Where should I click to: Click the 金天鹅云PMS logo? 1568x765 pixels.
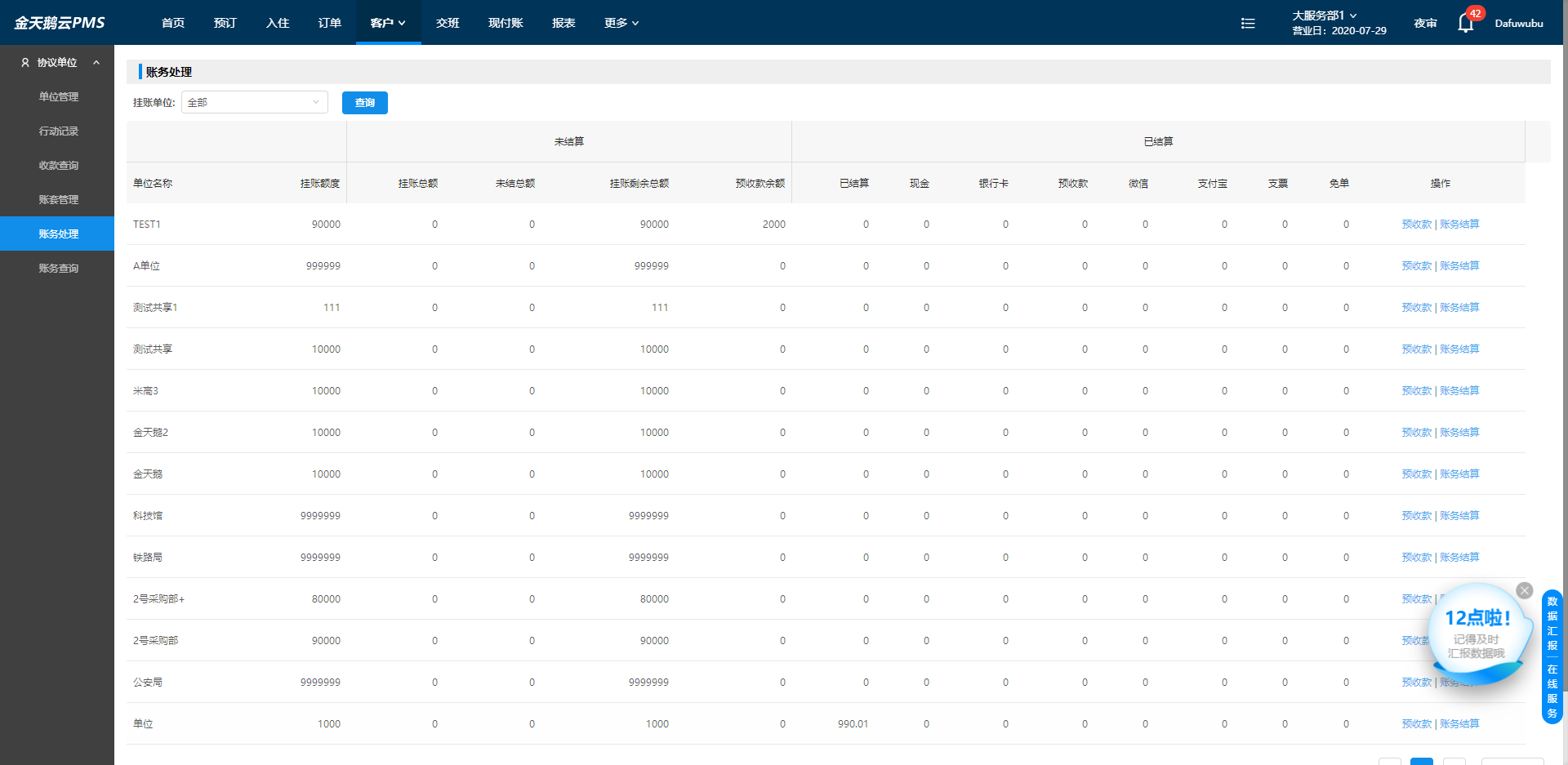point(60,23)
